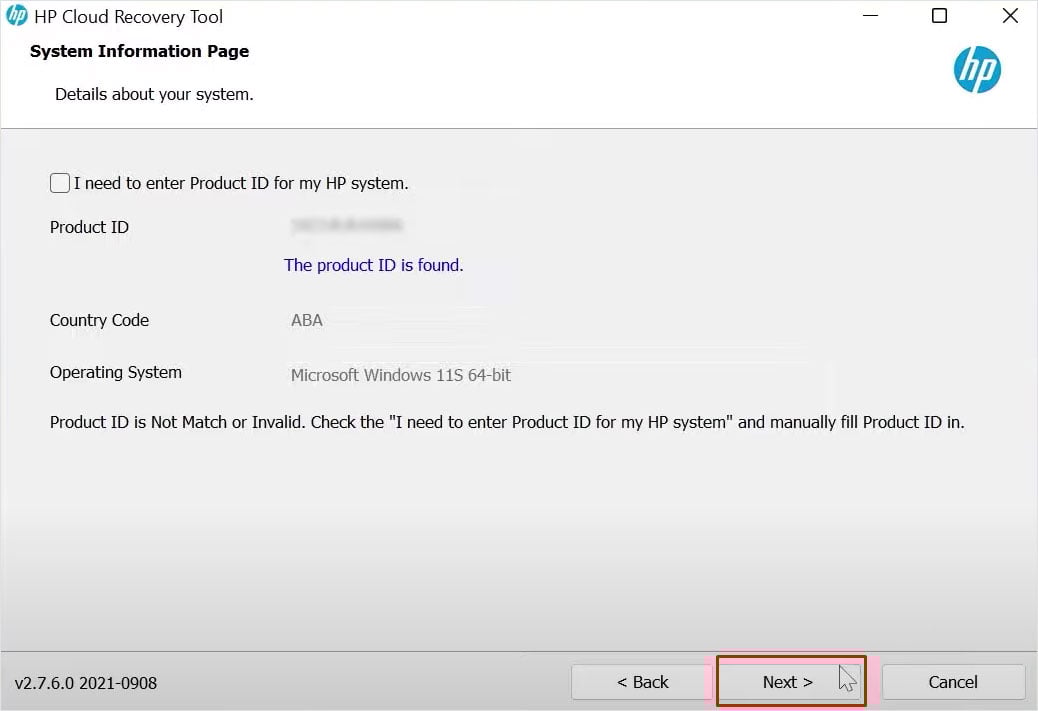Click the round blue HP logo in header
This screenshot has width=1038, height=711.
[x=977, y=69]
